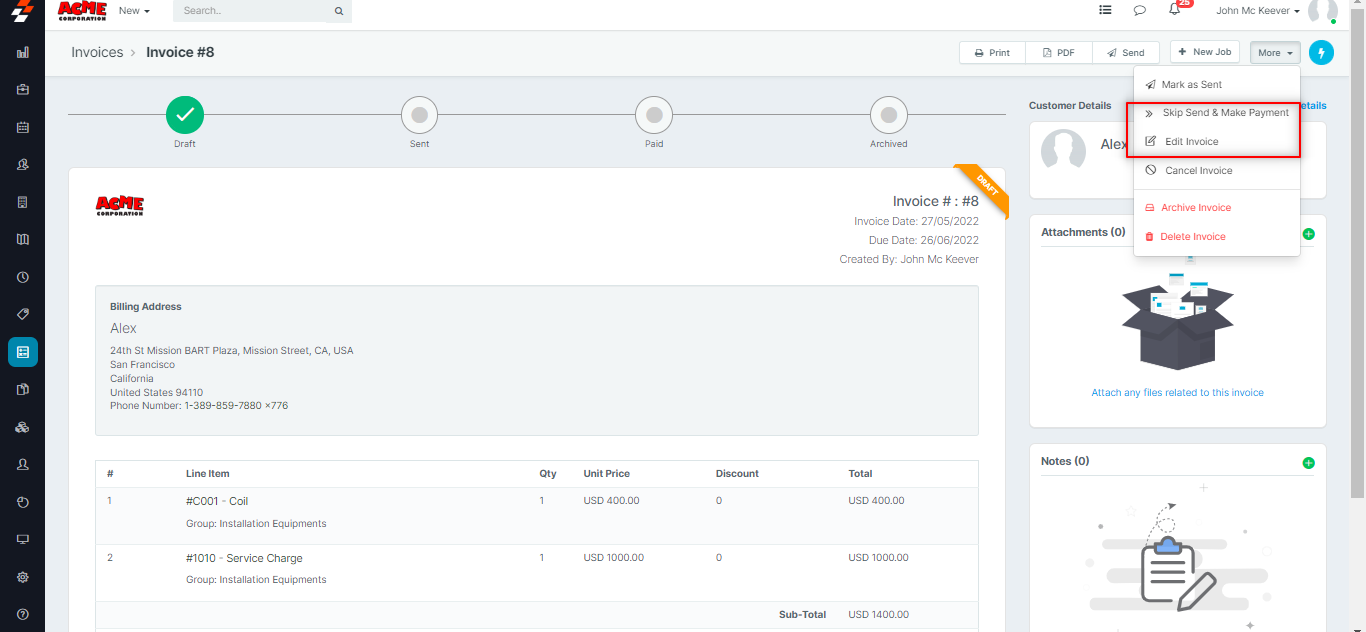This screenshot has height=632, width=1366.
Task: Click the Sub-Total value 'USD 1400.00'
Action: [879, 615]
